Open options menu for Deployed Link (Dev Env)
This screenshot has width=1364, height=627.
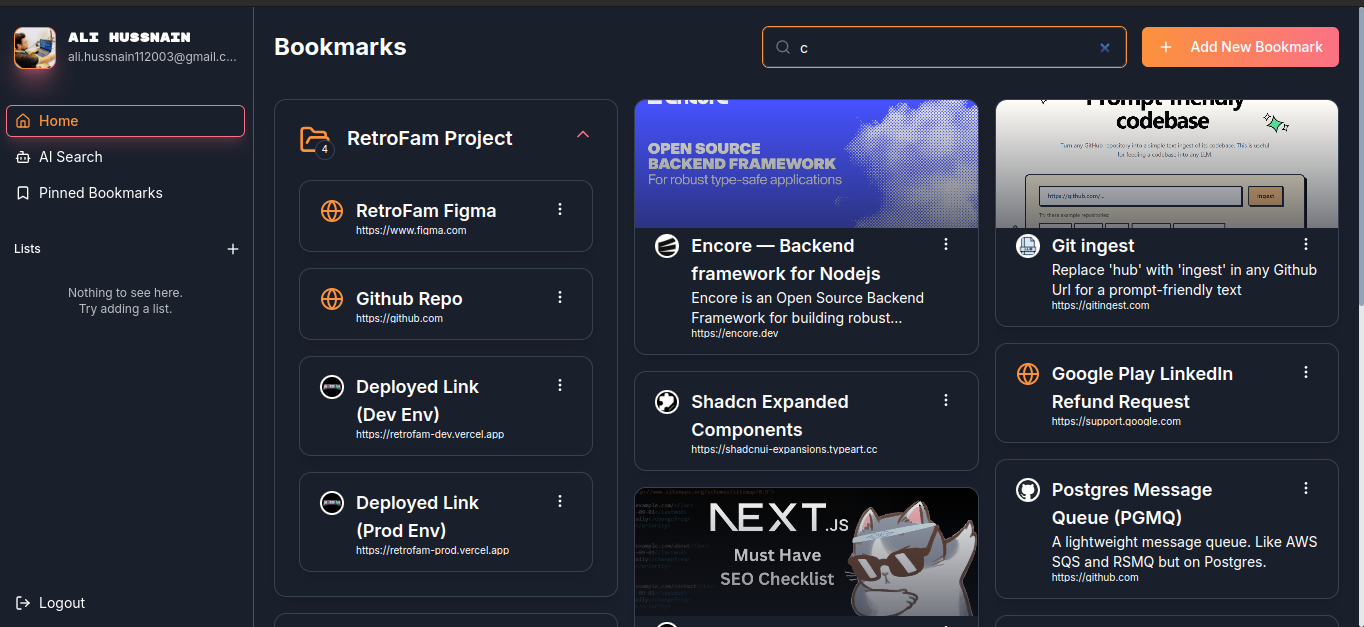click(560, 385)
